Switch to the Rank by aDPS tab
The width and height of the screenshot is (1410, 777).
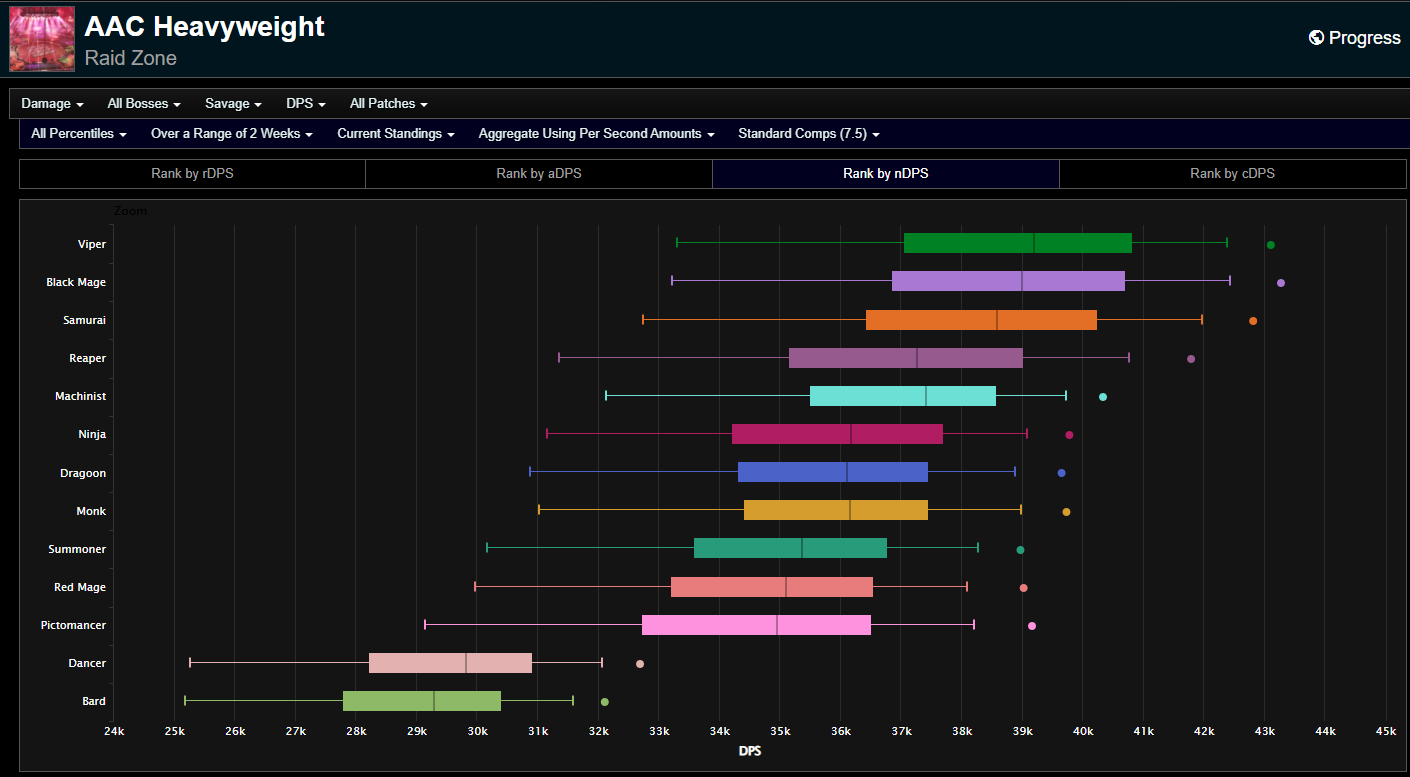pyautogui.click(x=539, y=174)
